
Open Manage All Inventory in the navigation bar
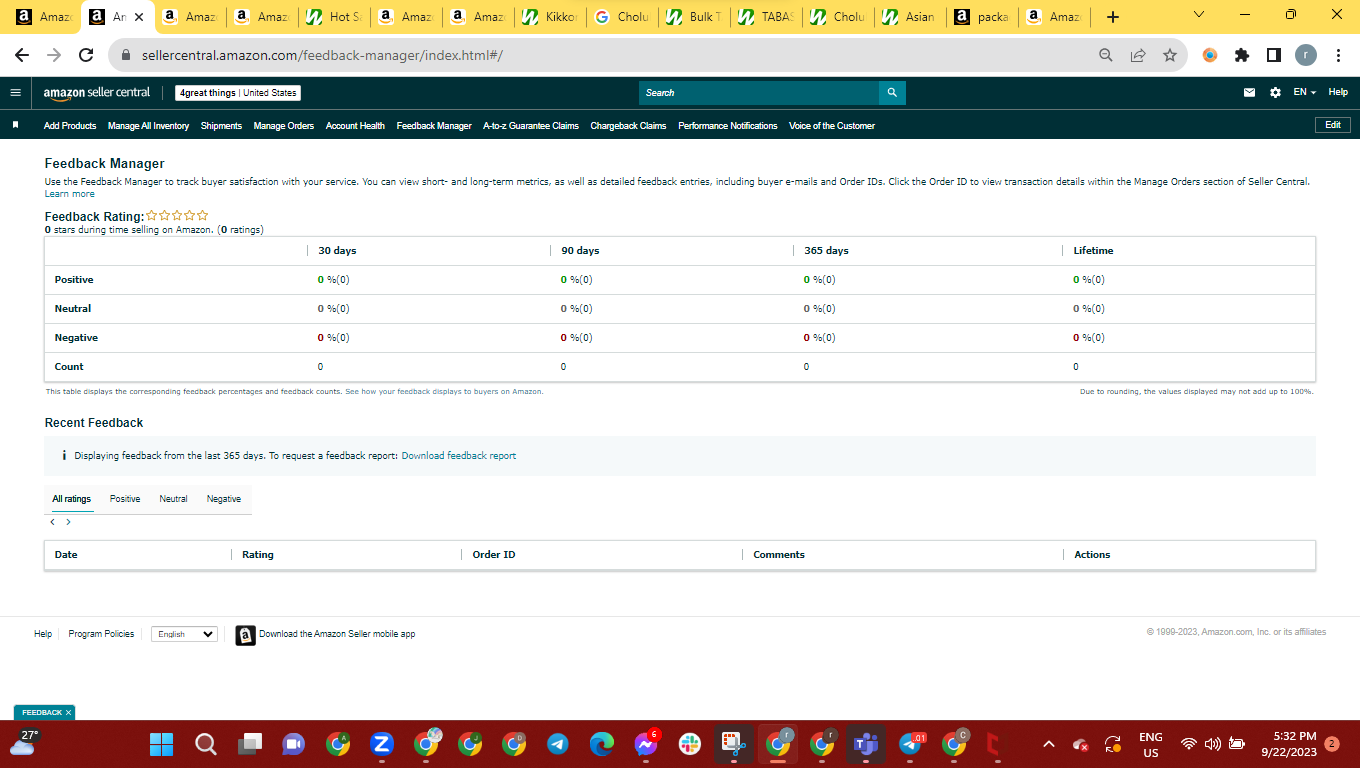click(148, 126)
